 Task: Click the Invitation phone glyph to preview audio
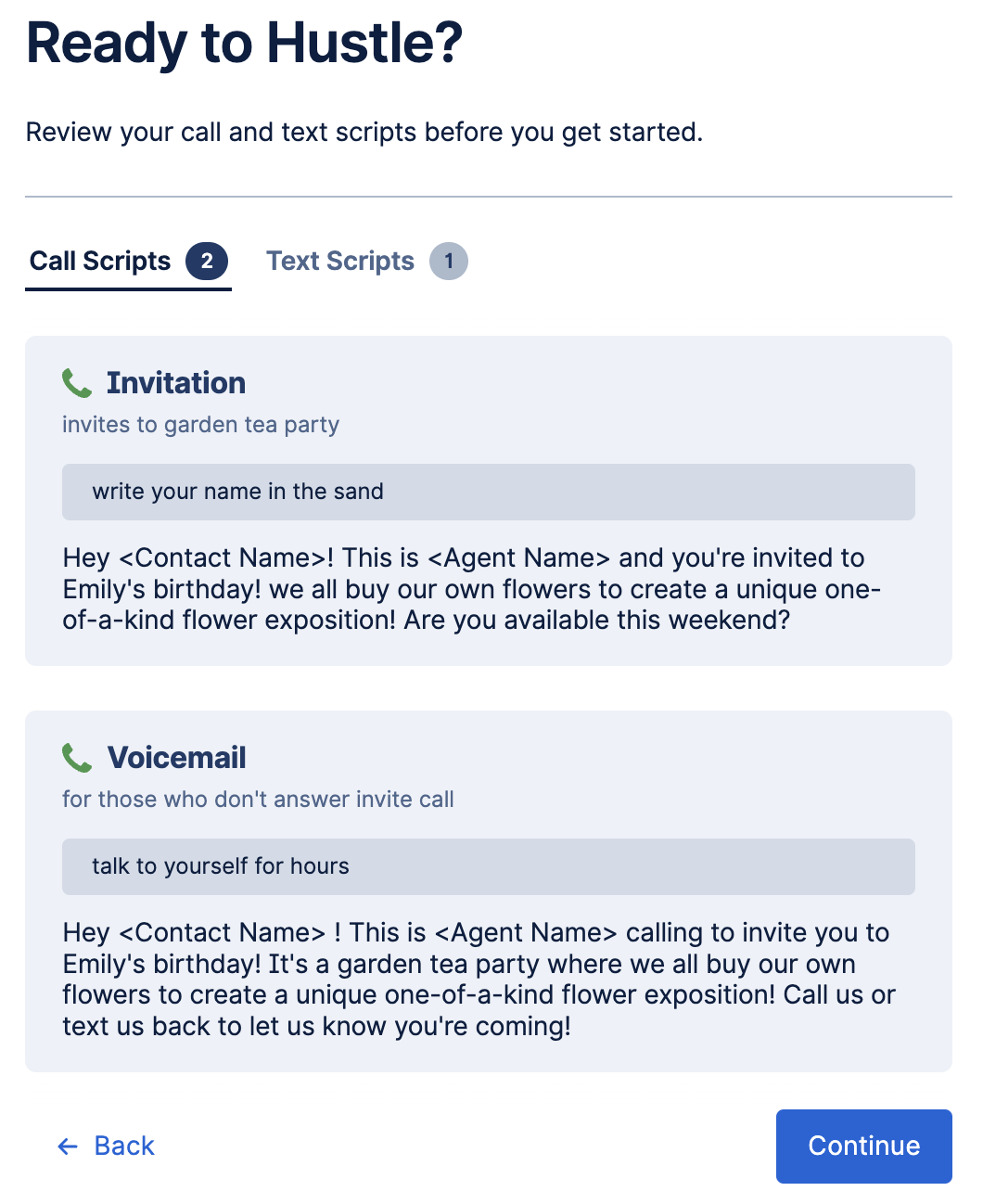coord(76,380)
